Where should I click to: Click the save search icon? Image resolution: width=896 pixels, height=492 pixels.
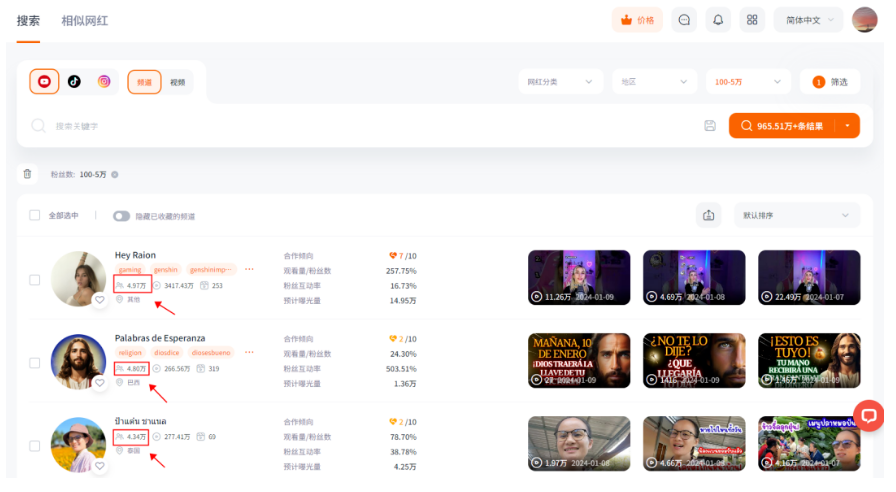click(x=710, y=126)
